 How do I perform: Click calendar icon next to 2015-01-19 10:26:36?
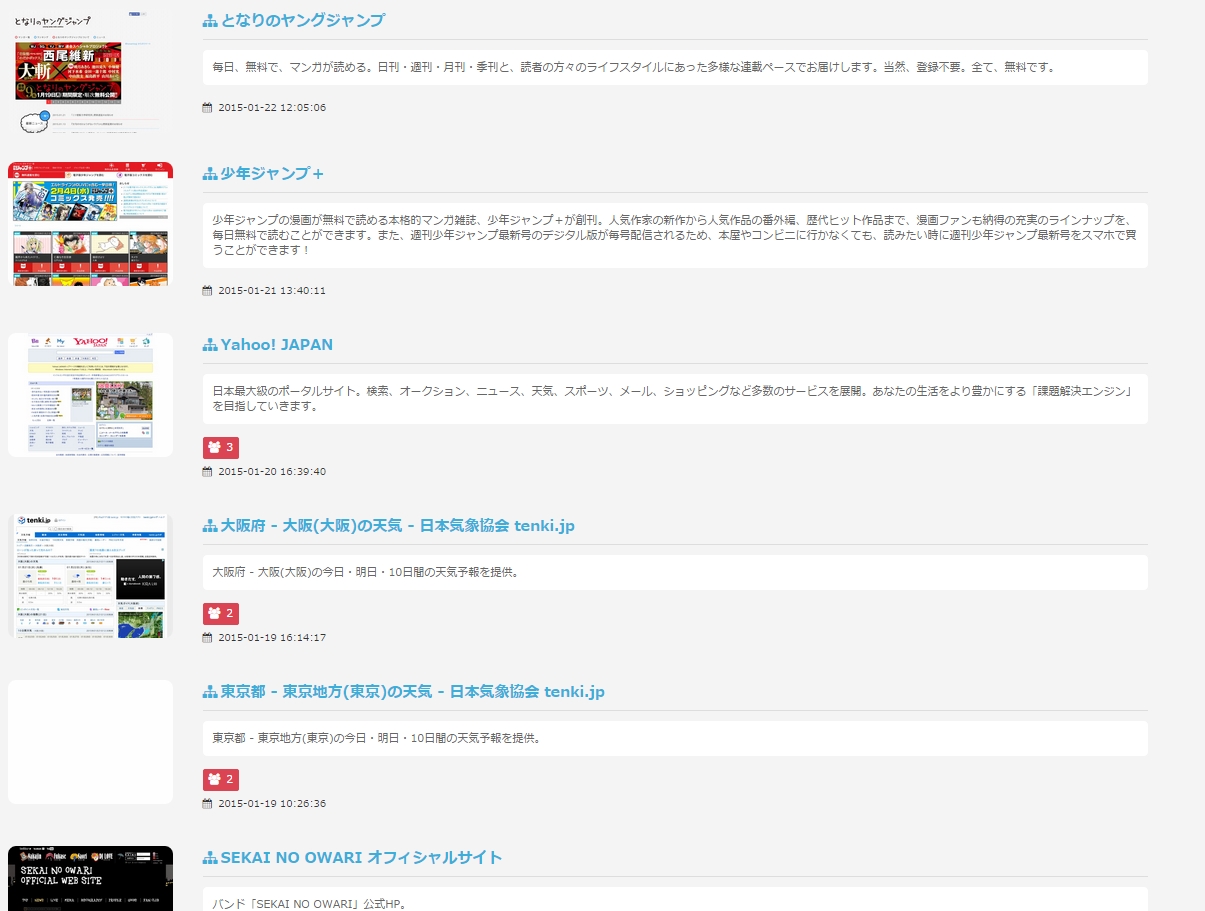pyautogui.click(x=208, y=803)
